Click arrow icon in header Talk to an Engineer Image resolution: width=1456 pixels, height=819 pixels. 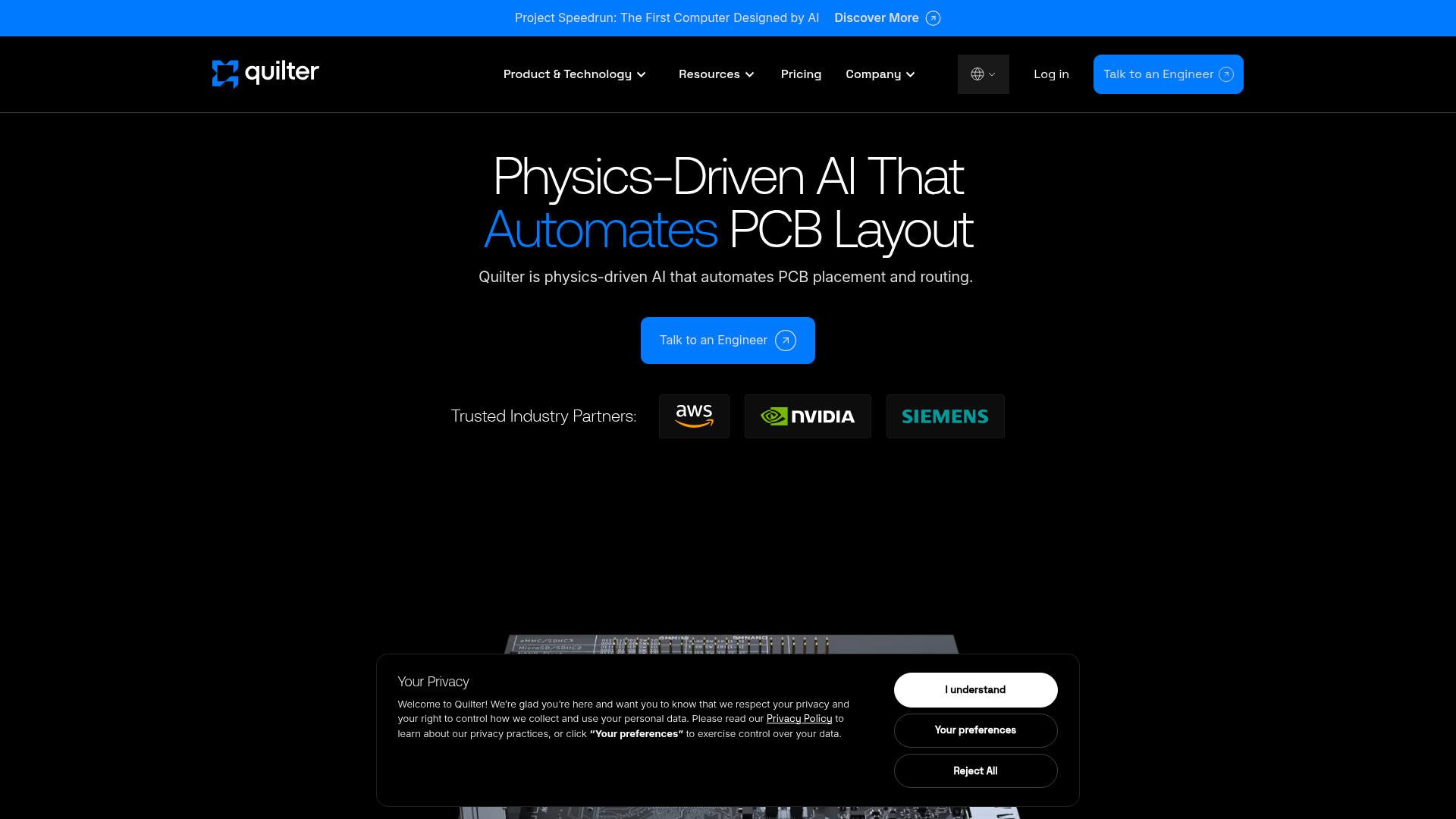tap(1226, 74)
